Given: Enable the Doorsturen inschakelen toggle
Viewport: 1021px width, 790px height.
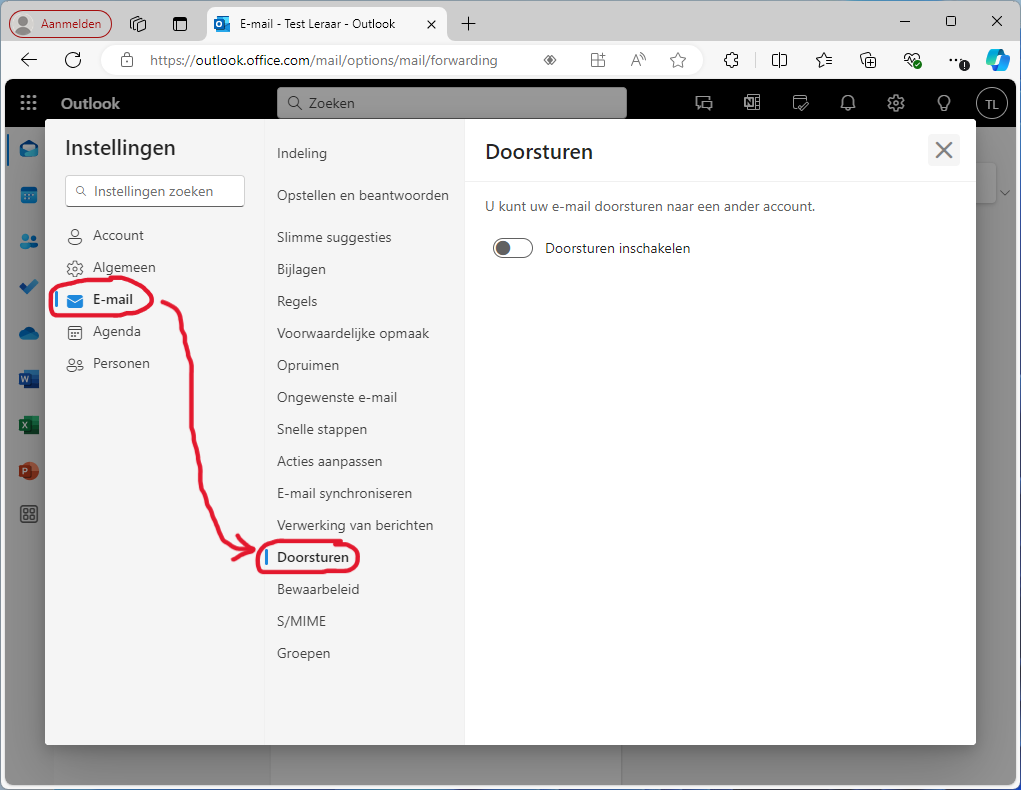Looking at the screenshot, I should (x=513, y=248).
